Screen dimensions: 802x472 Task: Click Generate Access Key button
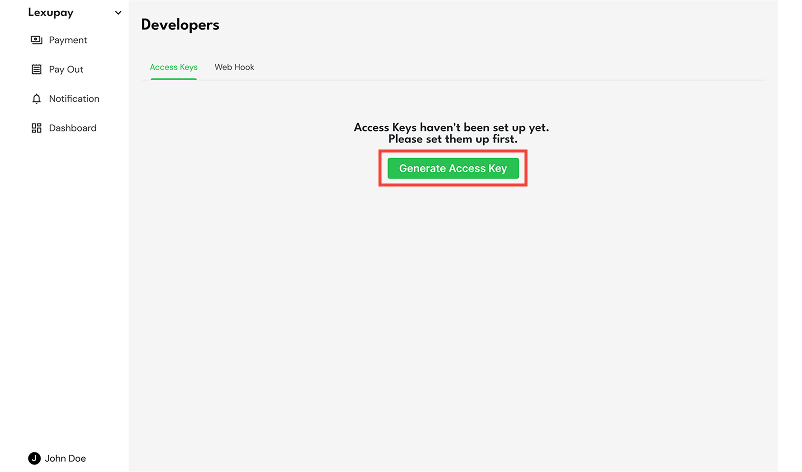click(453, 168)
